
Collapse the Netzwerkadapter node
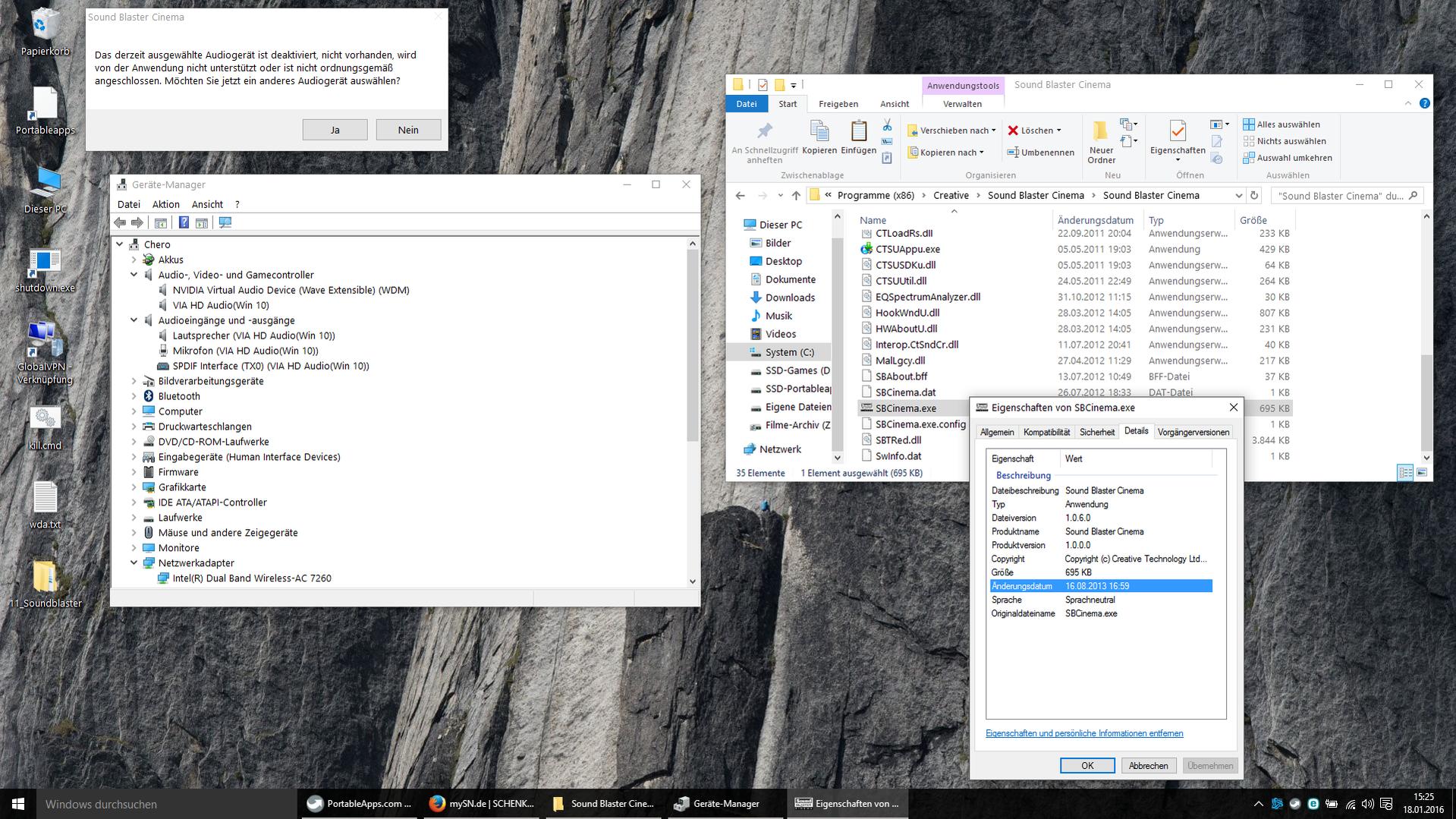pyautogui.click(x=134, y=563)
